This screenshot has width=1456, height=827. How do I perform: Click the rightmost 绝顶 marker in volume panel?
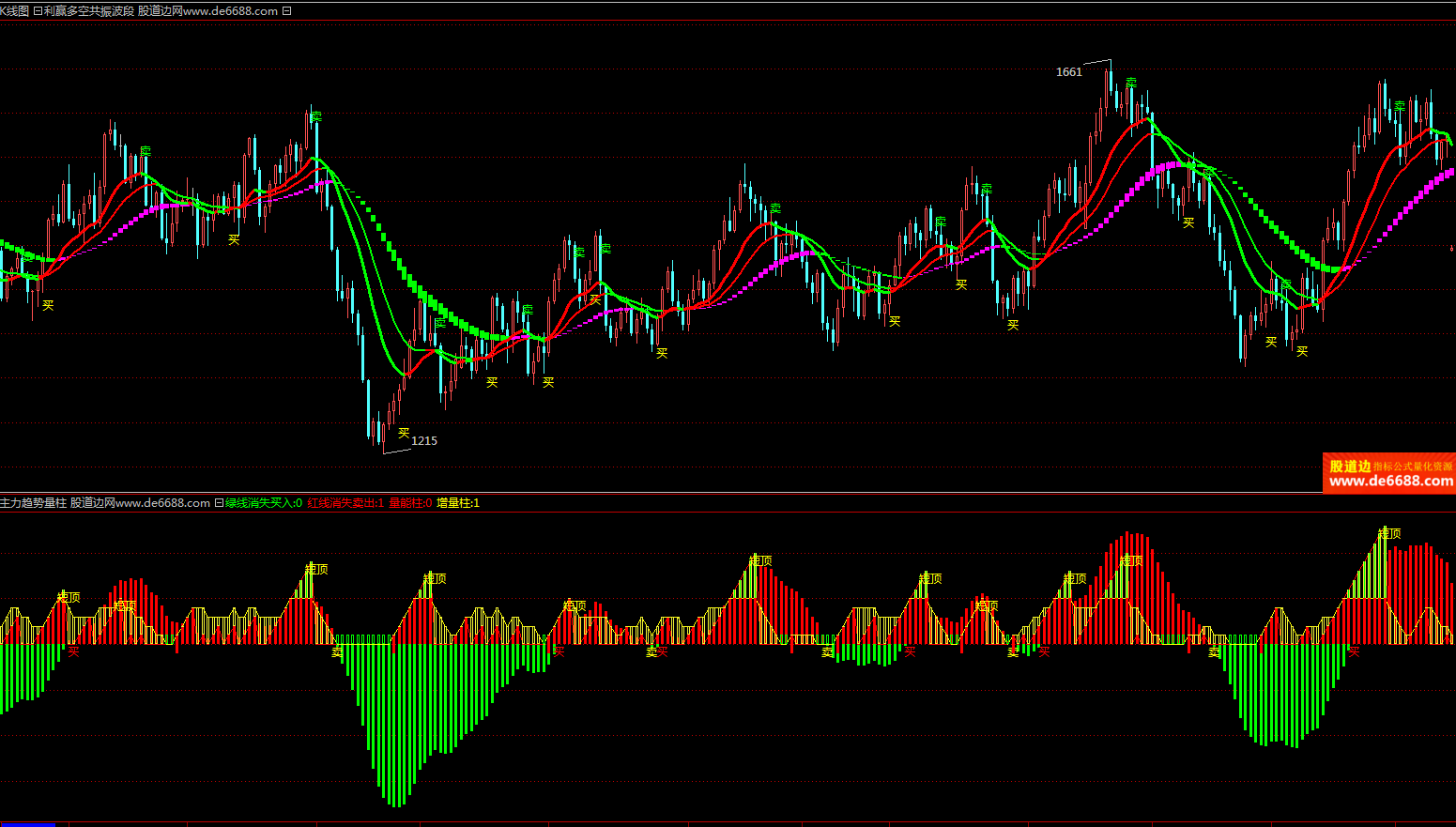click(1389, 533)
